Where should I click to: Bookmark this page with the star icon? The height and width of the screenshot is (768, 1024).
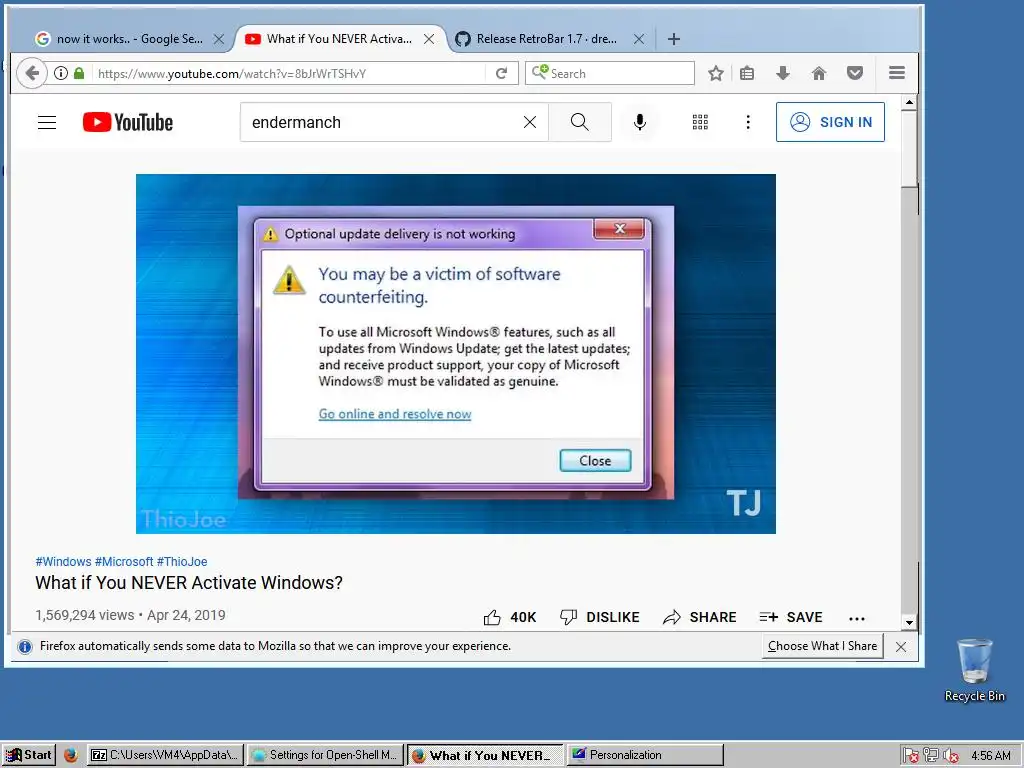tap(716, 73)
